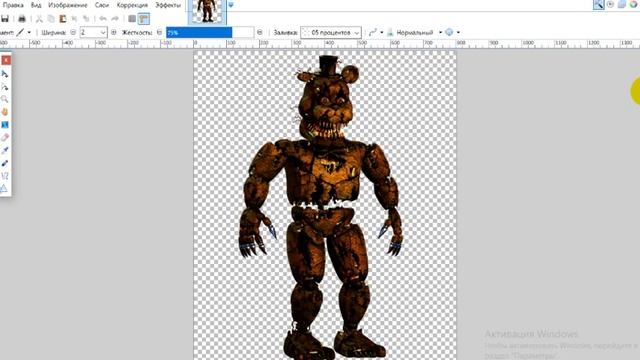Toggle the History window icon

(x=610, y=4)
